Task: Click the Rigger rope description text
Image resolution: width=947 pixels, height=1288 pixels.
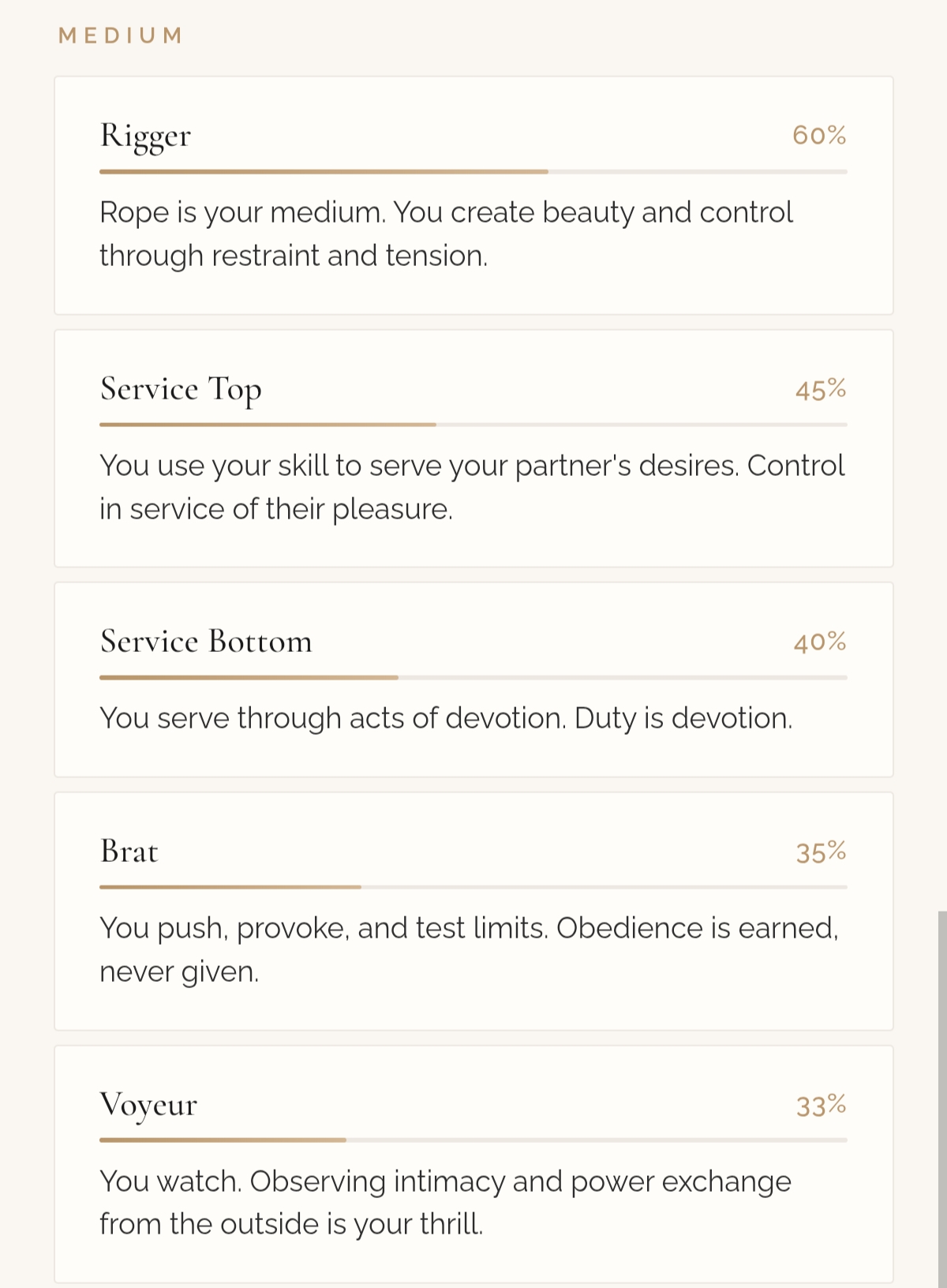Action: click(x=446, y=234)
